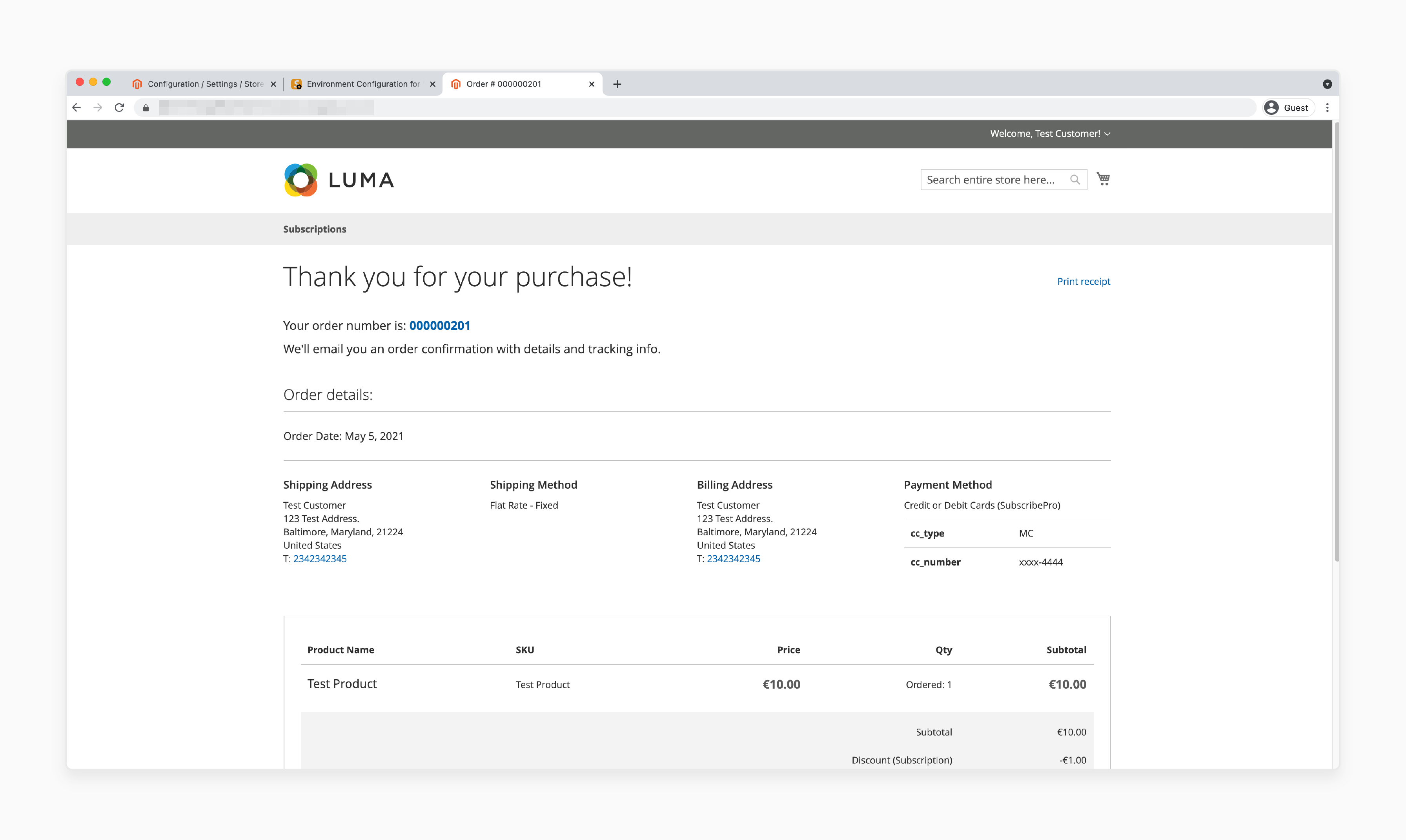Click the Discount (Subscription) label
The image size is (1406, 840).
pos(902,760)
